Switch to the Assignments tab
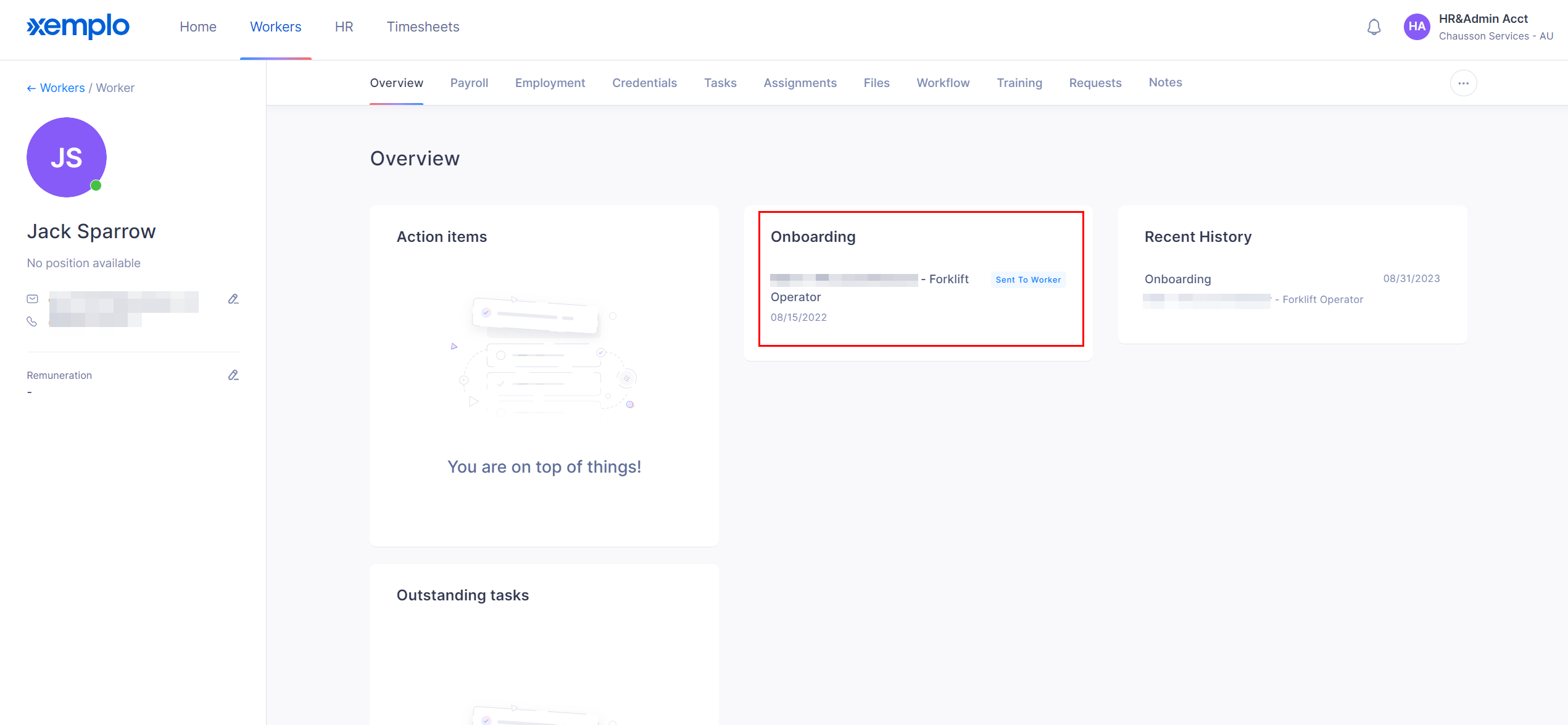The width and height of the screenshot is (1568, 725). point(800,83)
